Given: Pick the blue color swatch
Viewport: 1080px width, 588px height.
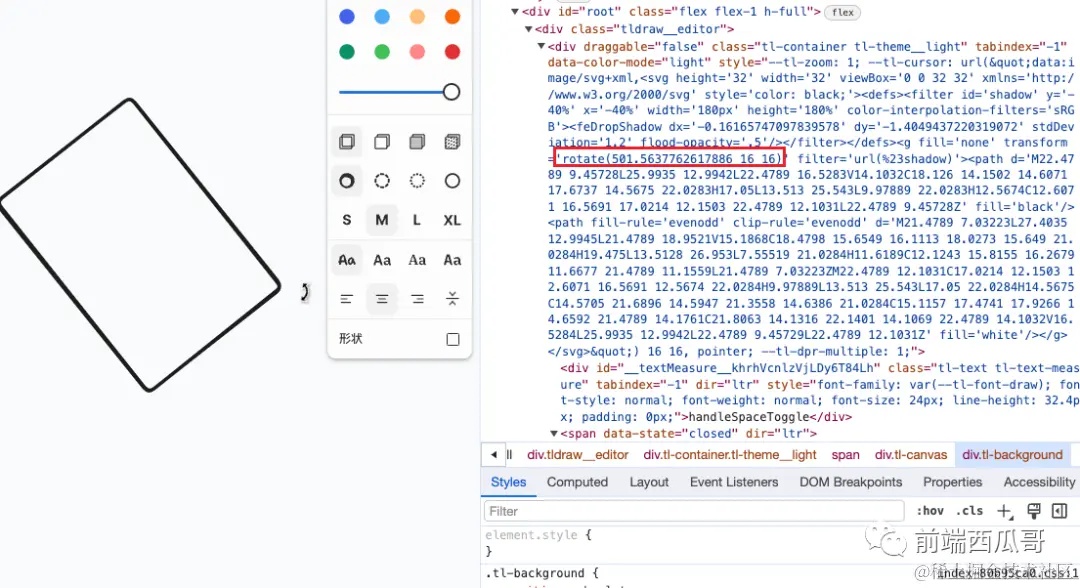Looking at the screenshot, I should click(347, 17).
